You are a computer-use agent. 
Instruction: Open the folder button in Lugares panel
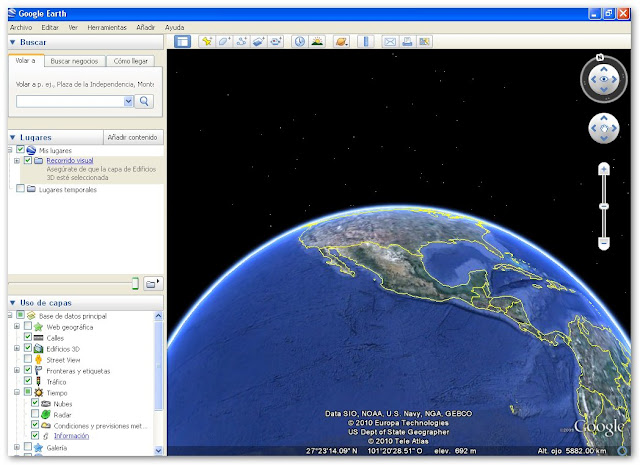point(153,284)
